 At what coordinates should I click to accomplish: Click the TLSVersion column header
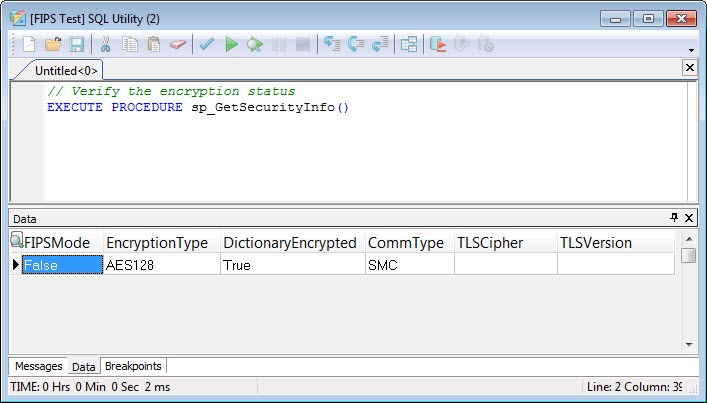click(x=616, y=243)
